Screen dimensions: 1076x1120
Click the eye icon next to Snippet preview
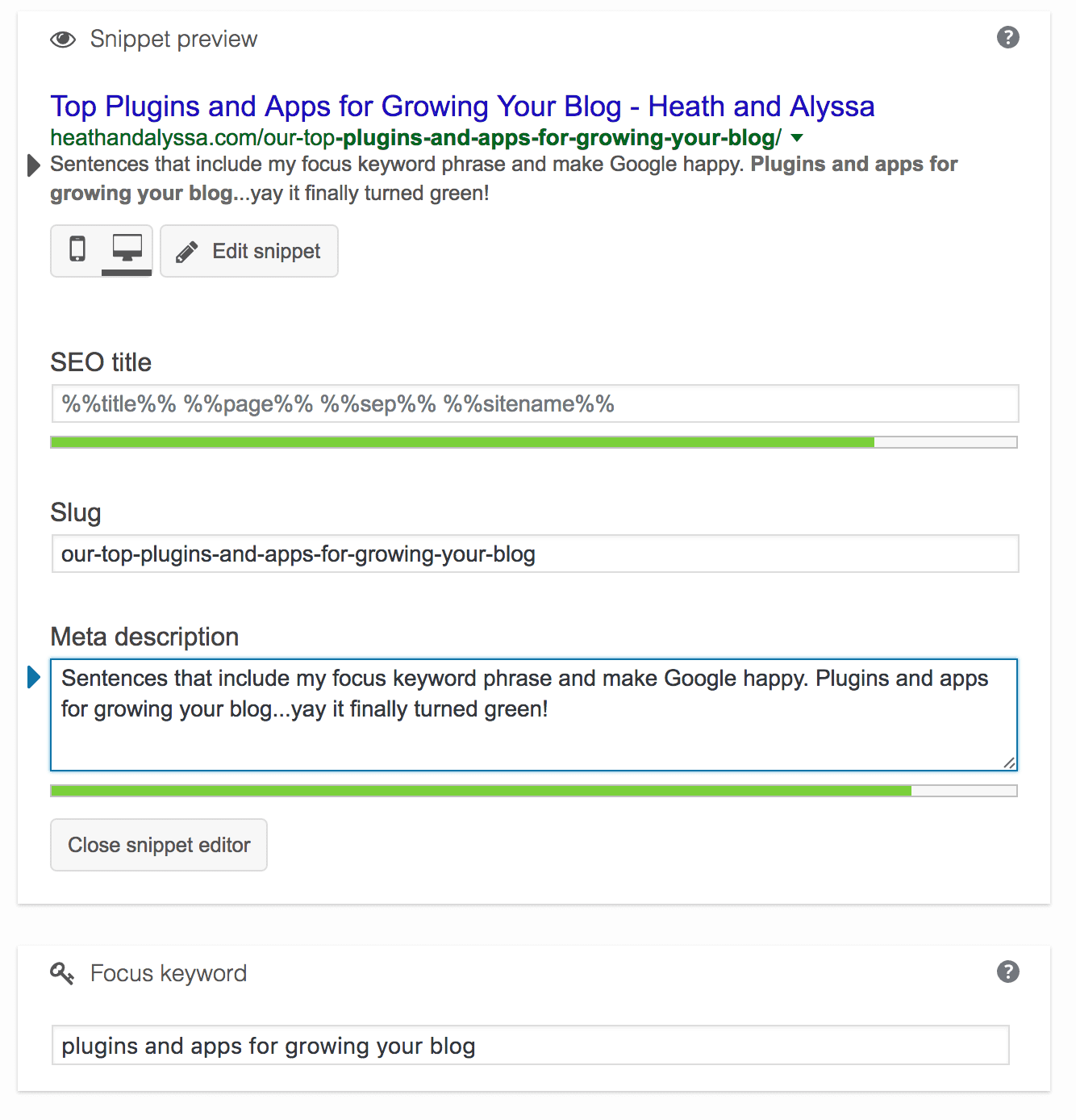(x=63, y=38)
